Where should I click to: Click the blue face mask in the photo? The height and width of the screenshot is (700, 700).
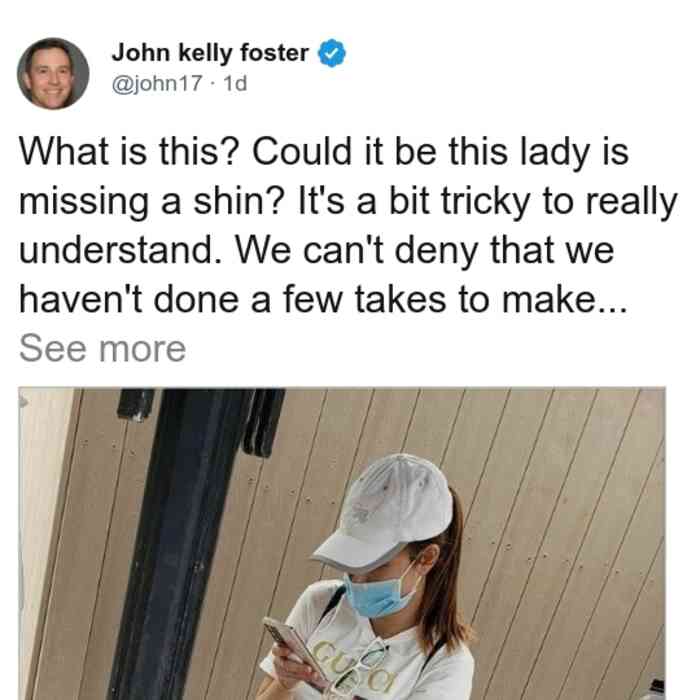pos(379,596)
